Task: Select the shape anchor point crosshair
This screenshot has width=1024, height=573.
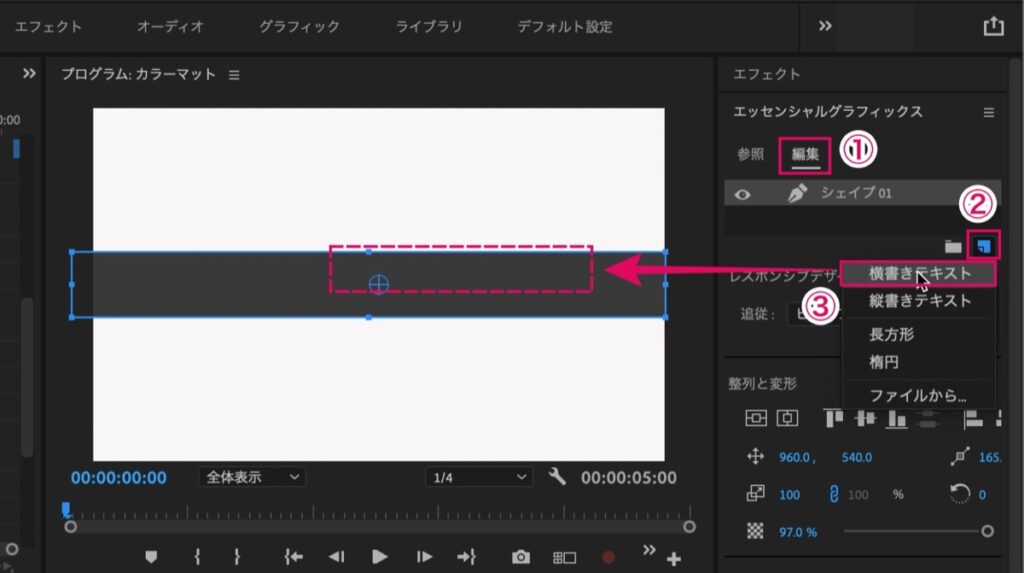Action: [x=379, y=284]
